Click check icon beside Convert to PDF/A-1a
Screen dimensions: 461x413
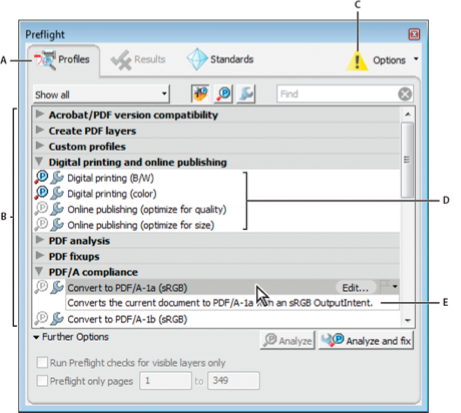coord(41,287)
